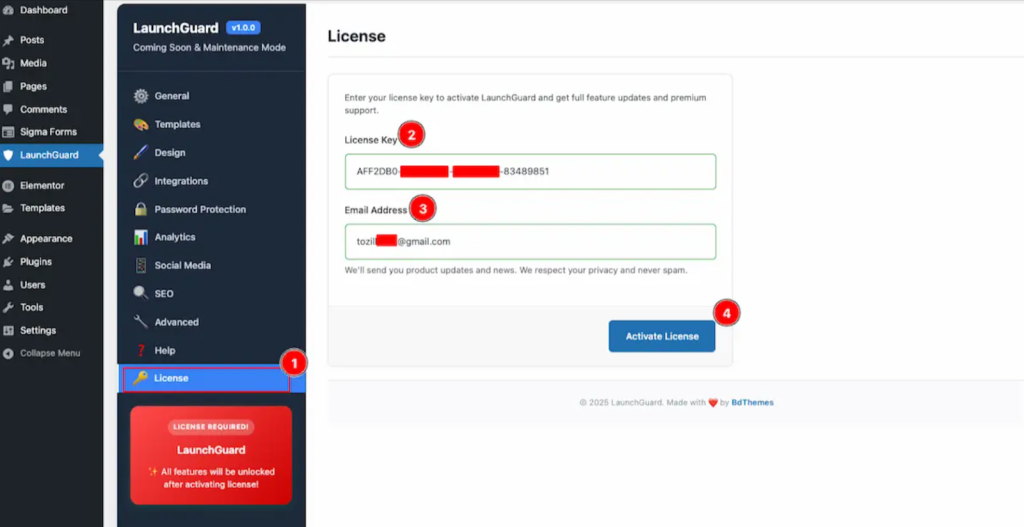Focus the License Key input field
1024x527 pixels.
coord(530,172)
